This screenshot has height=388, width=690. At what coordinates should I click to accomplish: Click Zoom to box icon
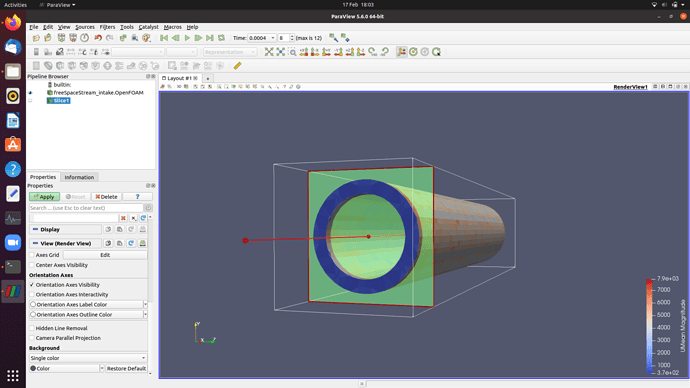[292, 52]
